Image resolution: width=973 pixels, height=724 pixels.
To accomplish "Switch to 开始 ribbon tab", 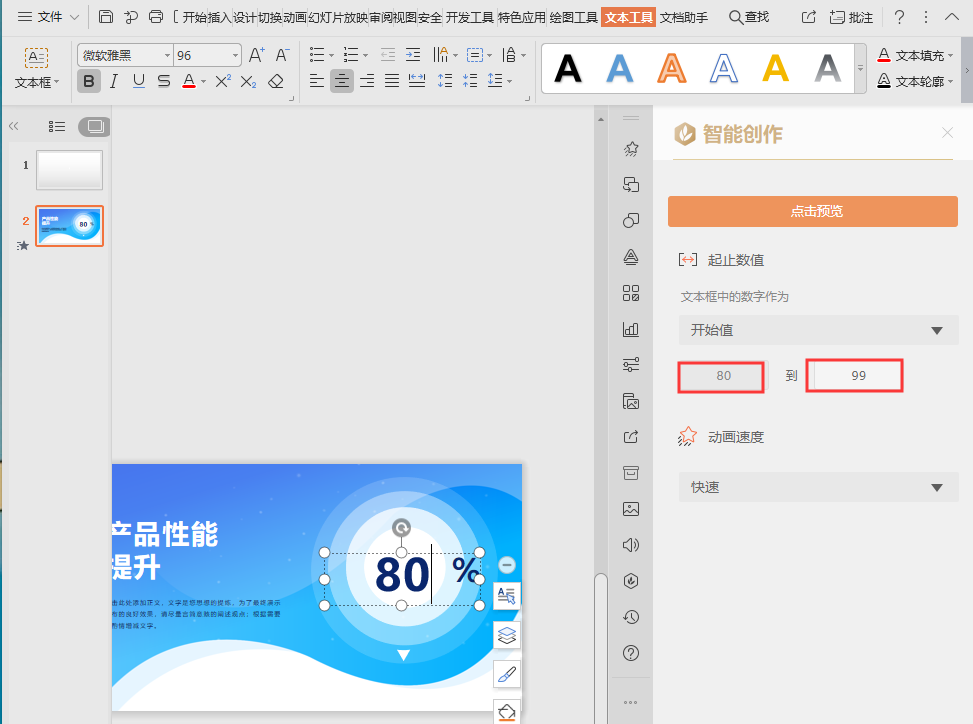I will 194,17.
